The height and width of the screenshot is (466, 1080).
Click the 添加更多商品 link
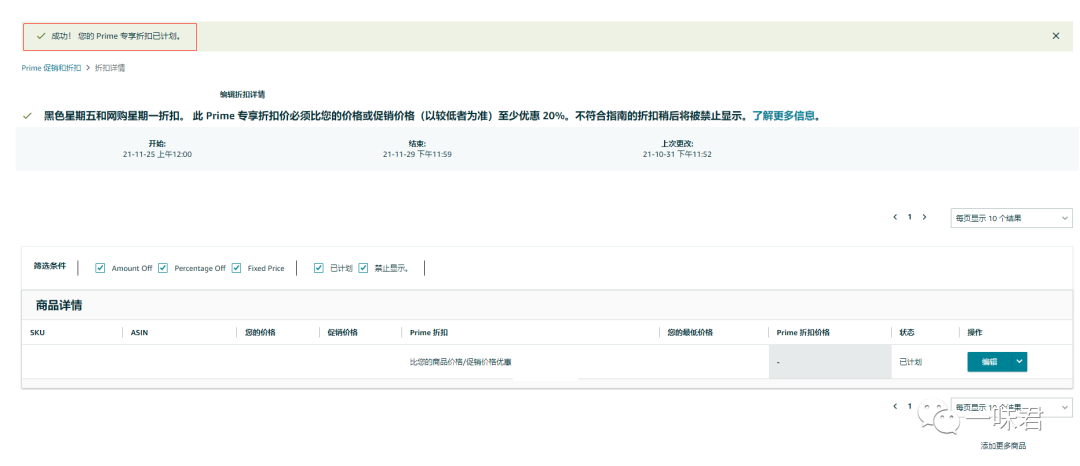(1003, 446)
